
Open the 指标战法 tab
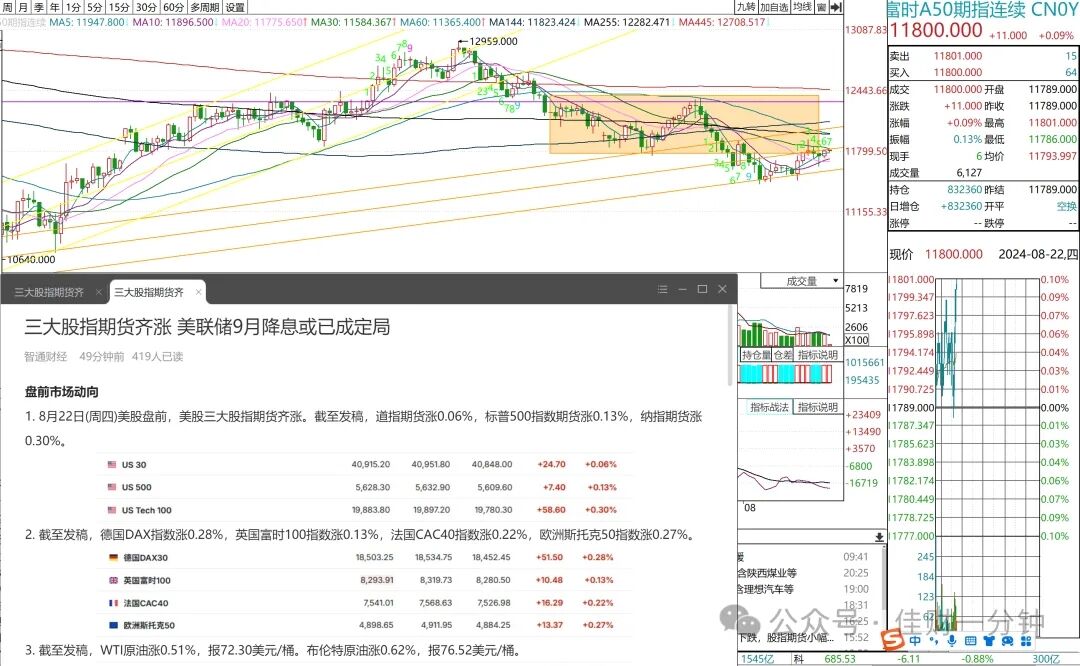click(769, 407)
